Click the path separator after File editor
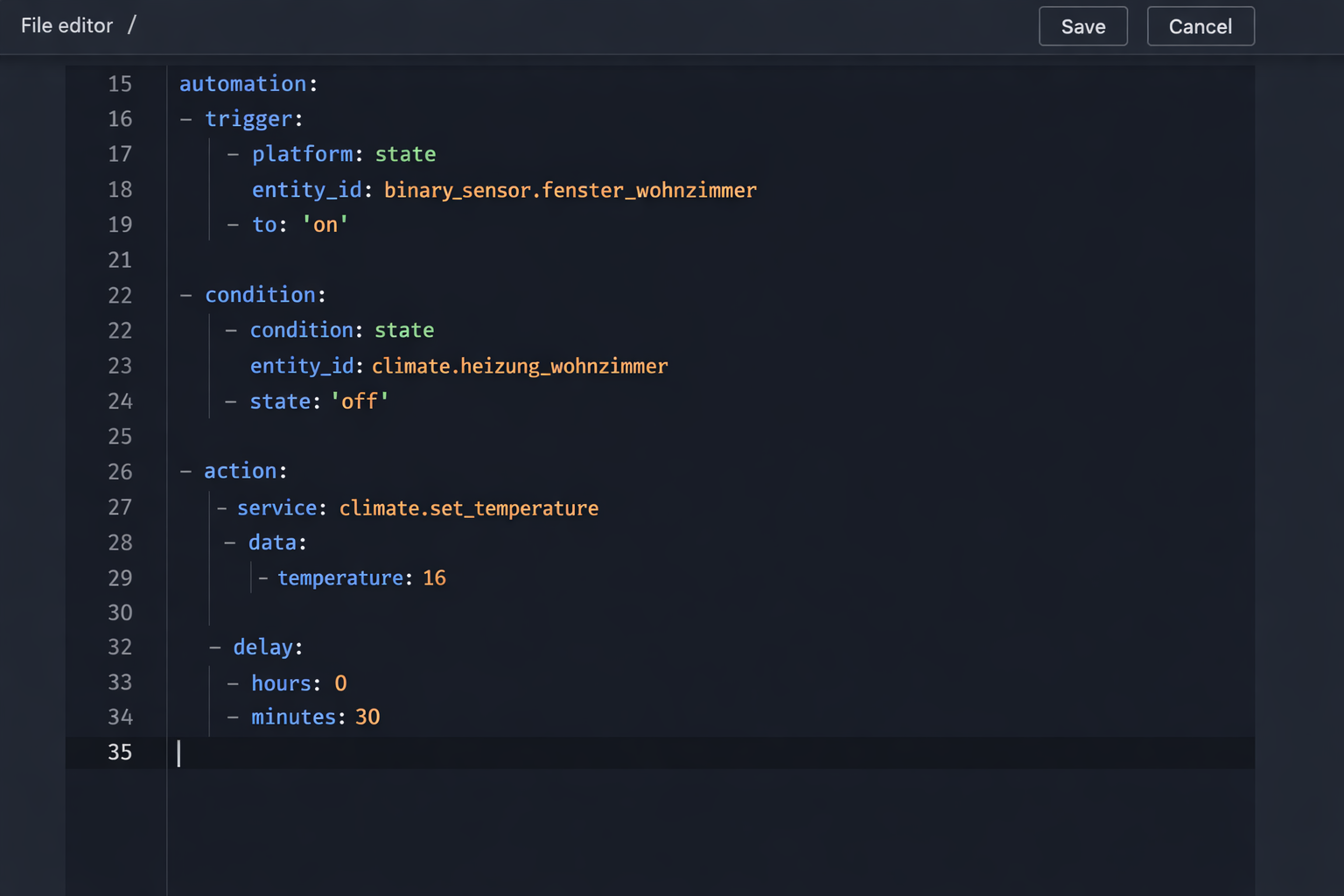1344x896 pixels. (132, 25)
